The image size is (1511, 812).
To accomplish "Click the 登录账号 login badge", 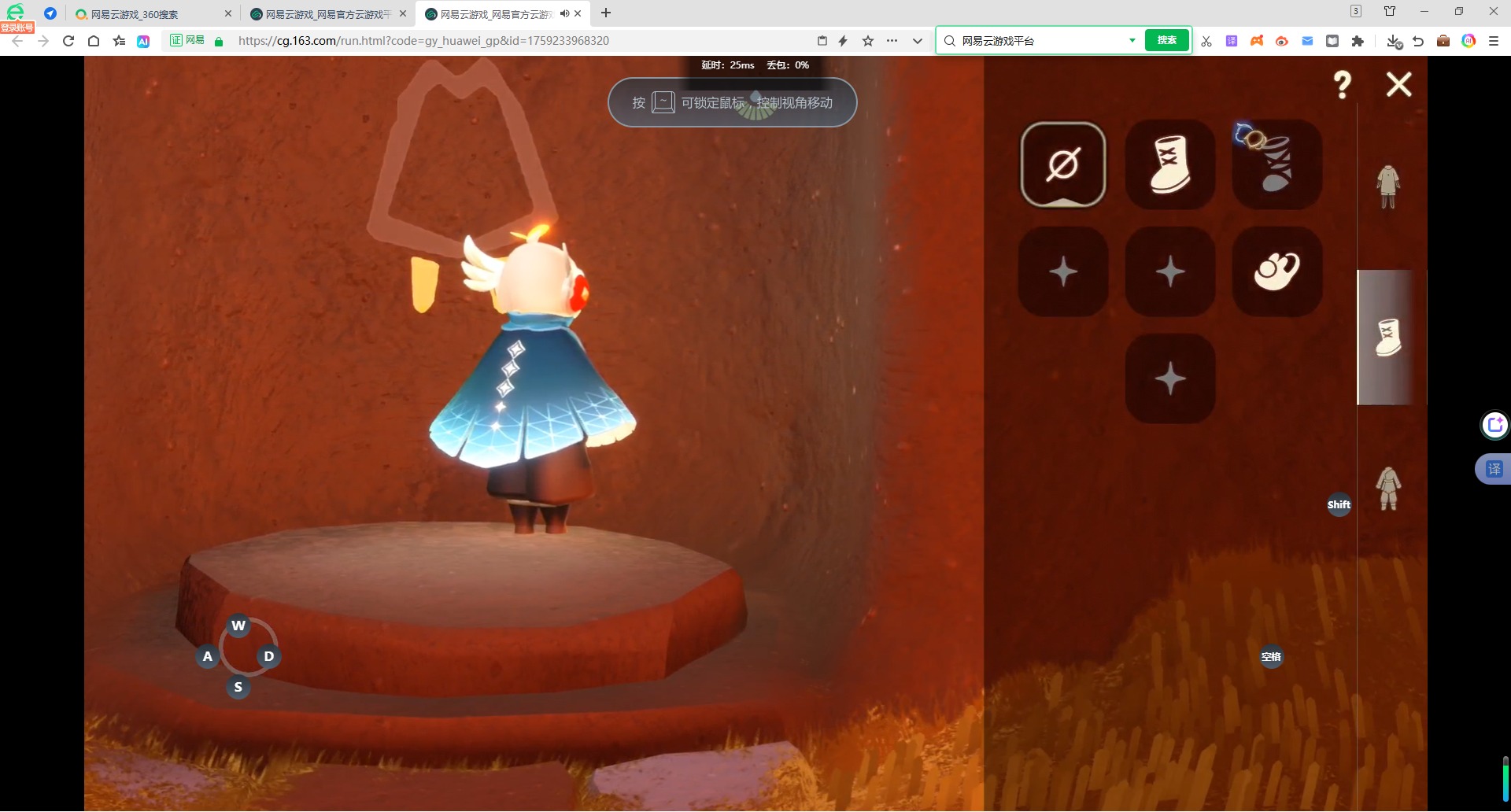I will pyautogui.click(x=17, y=28).
